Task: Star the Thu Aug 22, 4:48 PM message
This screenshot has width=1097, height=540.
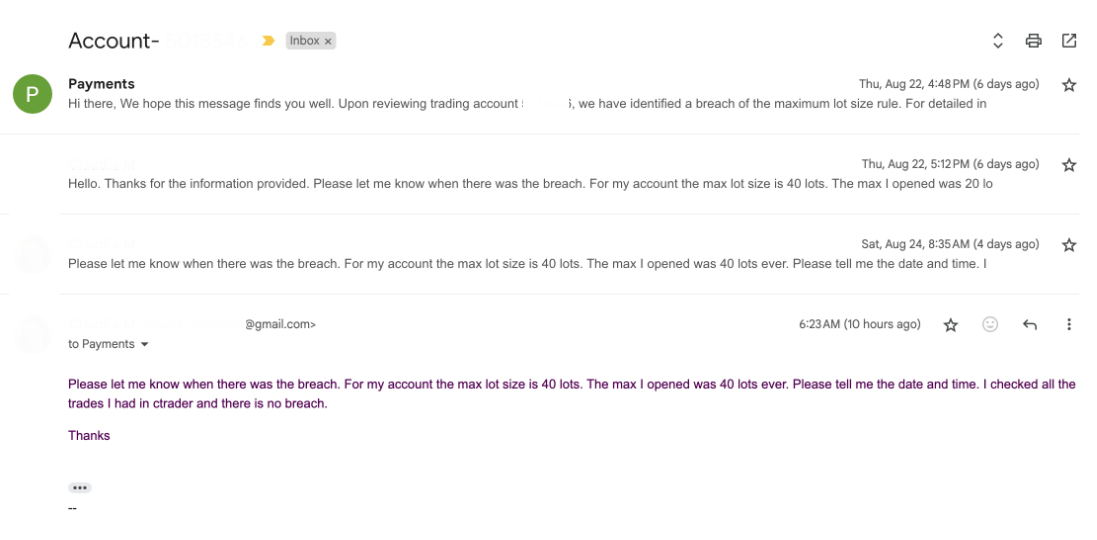Action: coord(1069,85)
